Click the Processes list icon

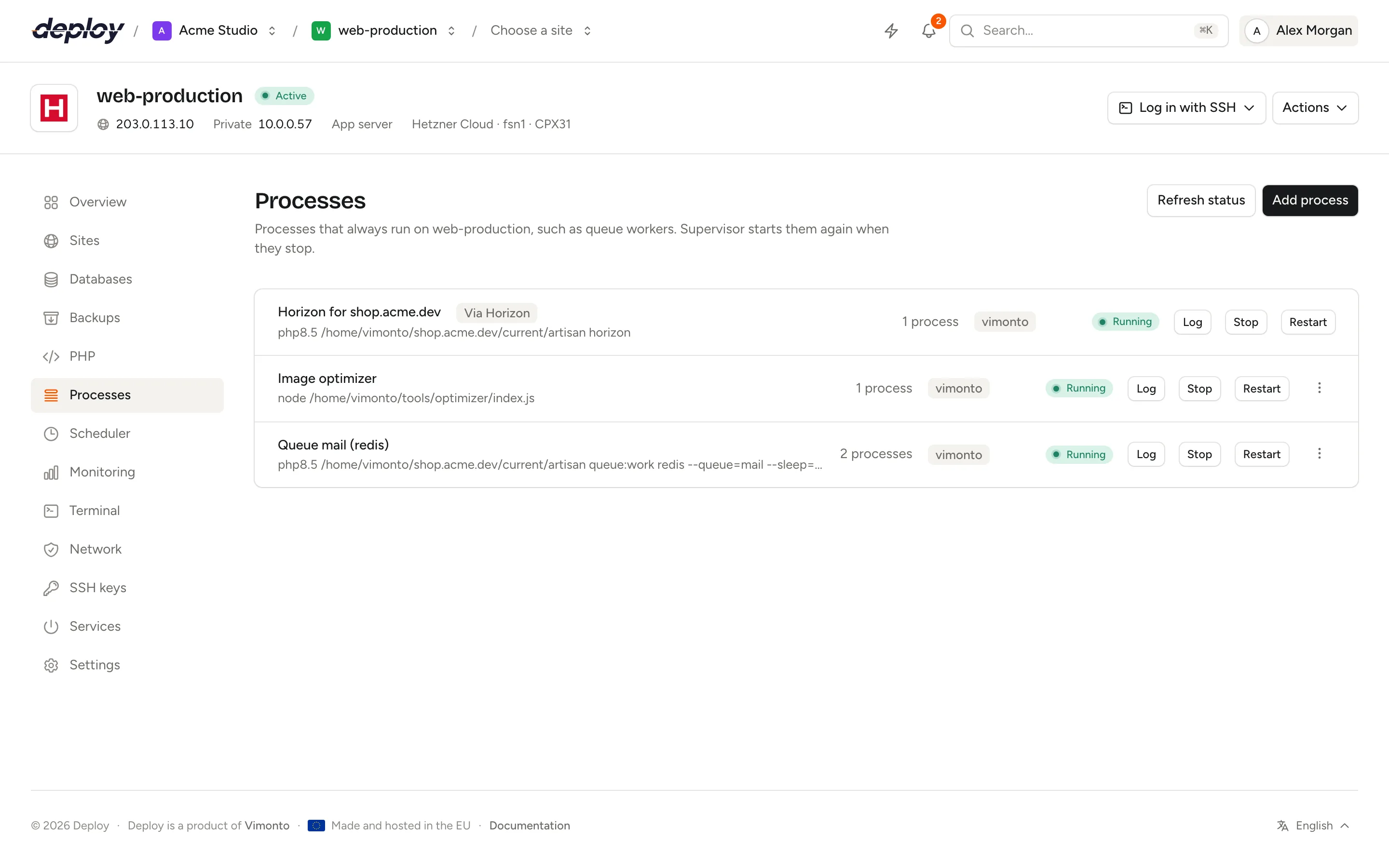pyautogui.click(x=51, y=395)
